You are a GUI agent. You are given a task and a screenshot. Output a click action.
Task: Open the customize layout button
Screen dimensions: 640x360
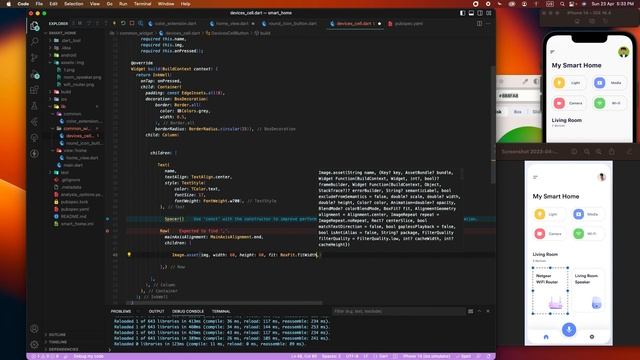(489, 13)
